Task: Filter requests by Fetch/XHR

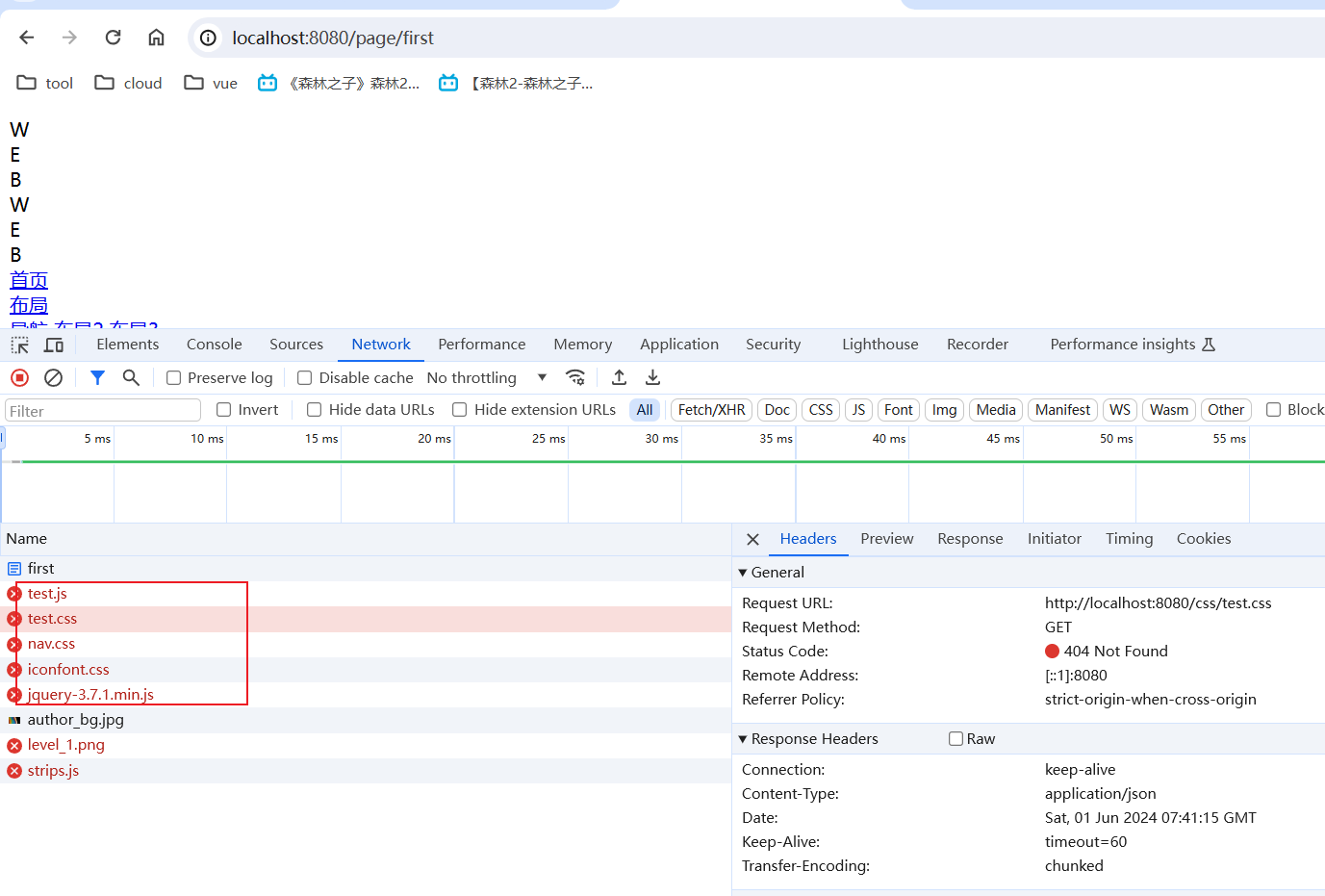Action: click(x=712, y=410)
